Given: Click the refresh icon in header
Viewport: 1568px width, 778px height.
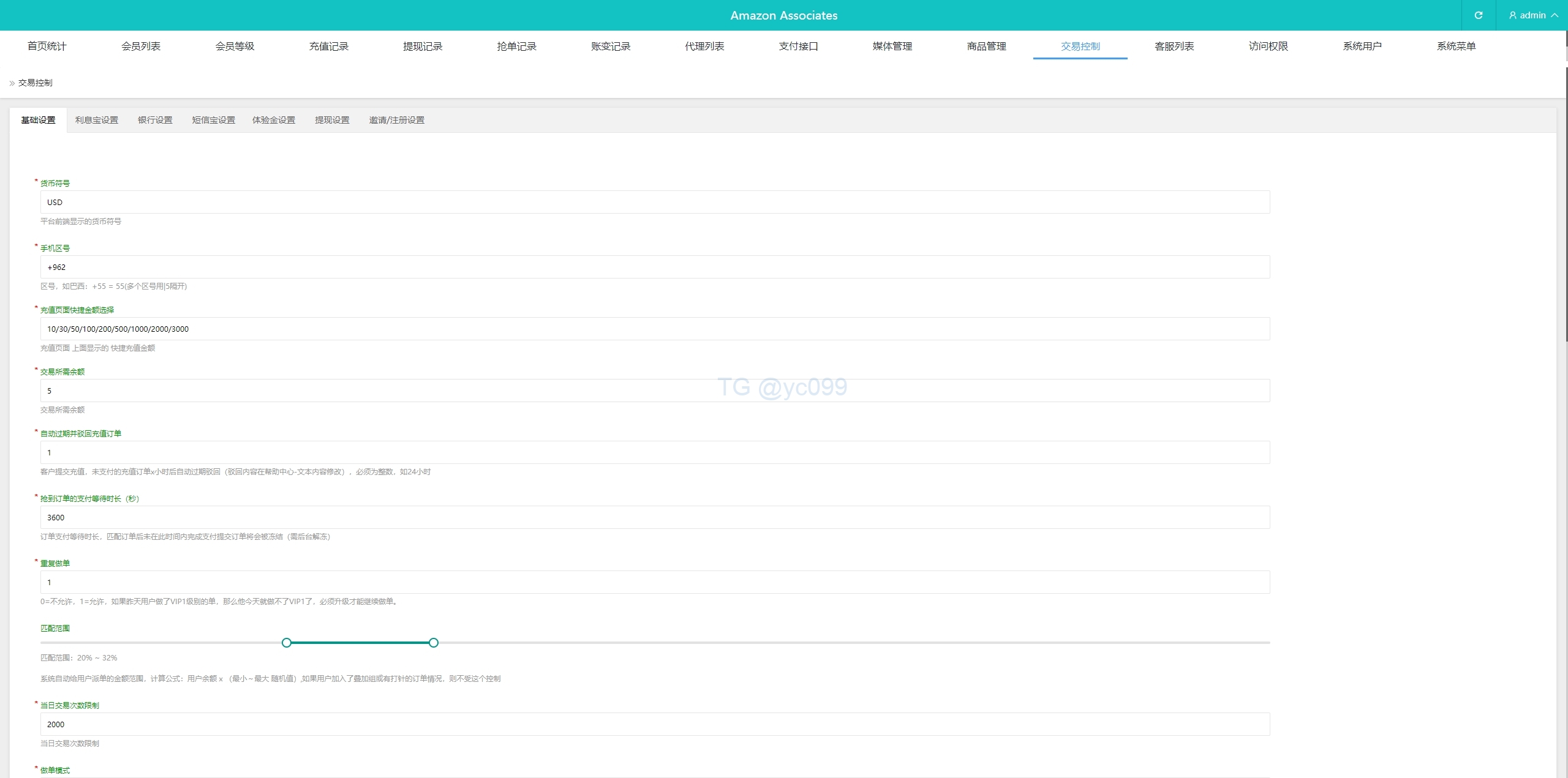Looking at the screenshot, I should (x=1478, y=15).
